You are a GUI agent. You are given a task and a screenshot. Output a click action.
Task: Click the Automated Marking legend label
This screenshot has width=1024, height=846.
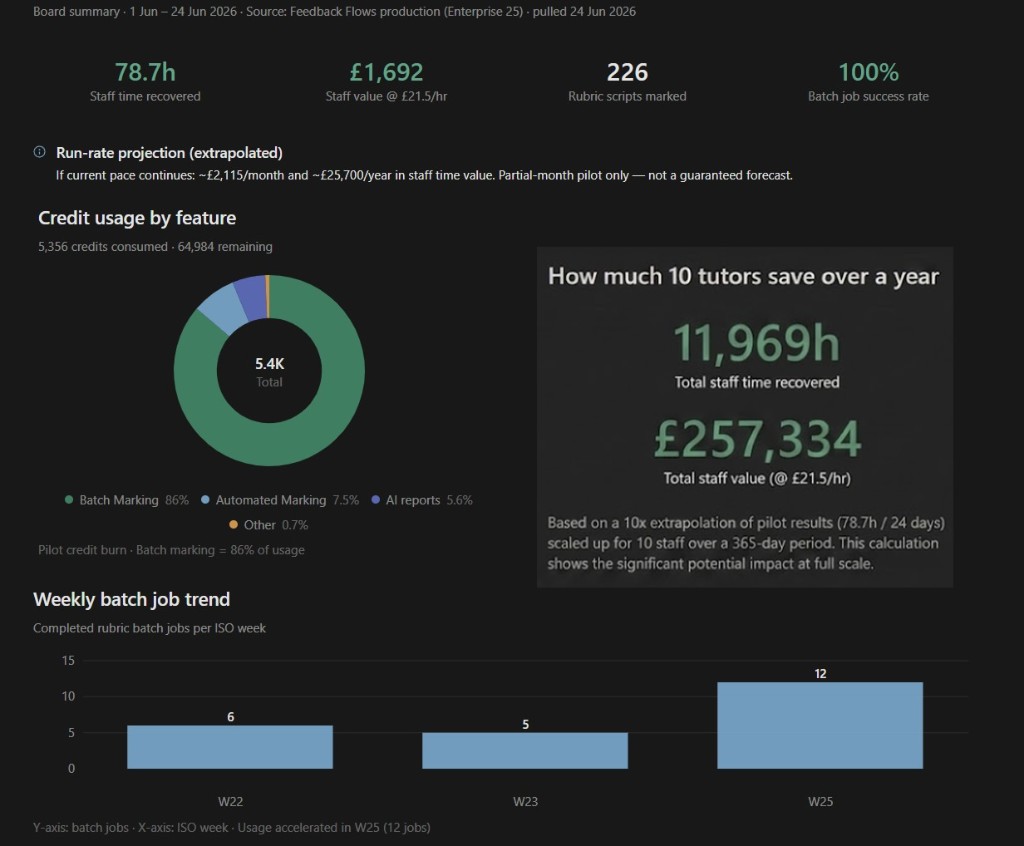point(270,500)
